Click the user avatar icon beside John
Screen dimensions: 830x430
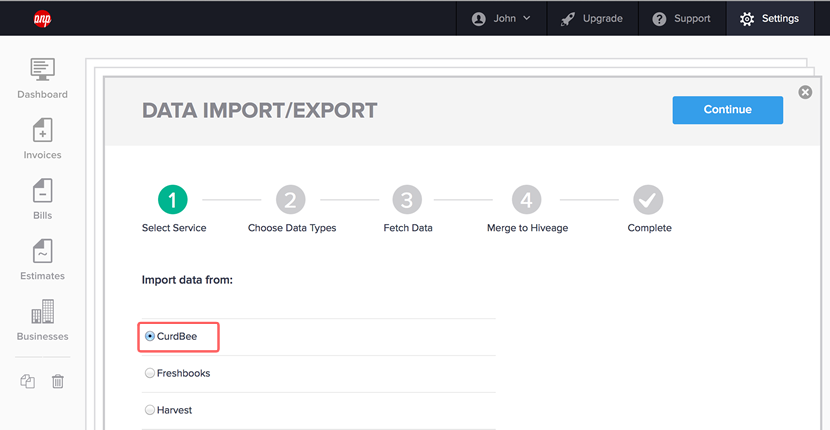[x=479, y=19]
